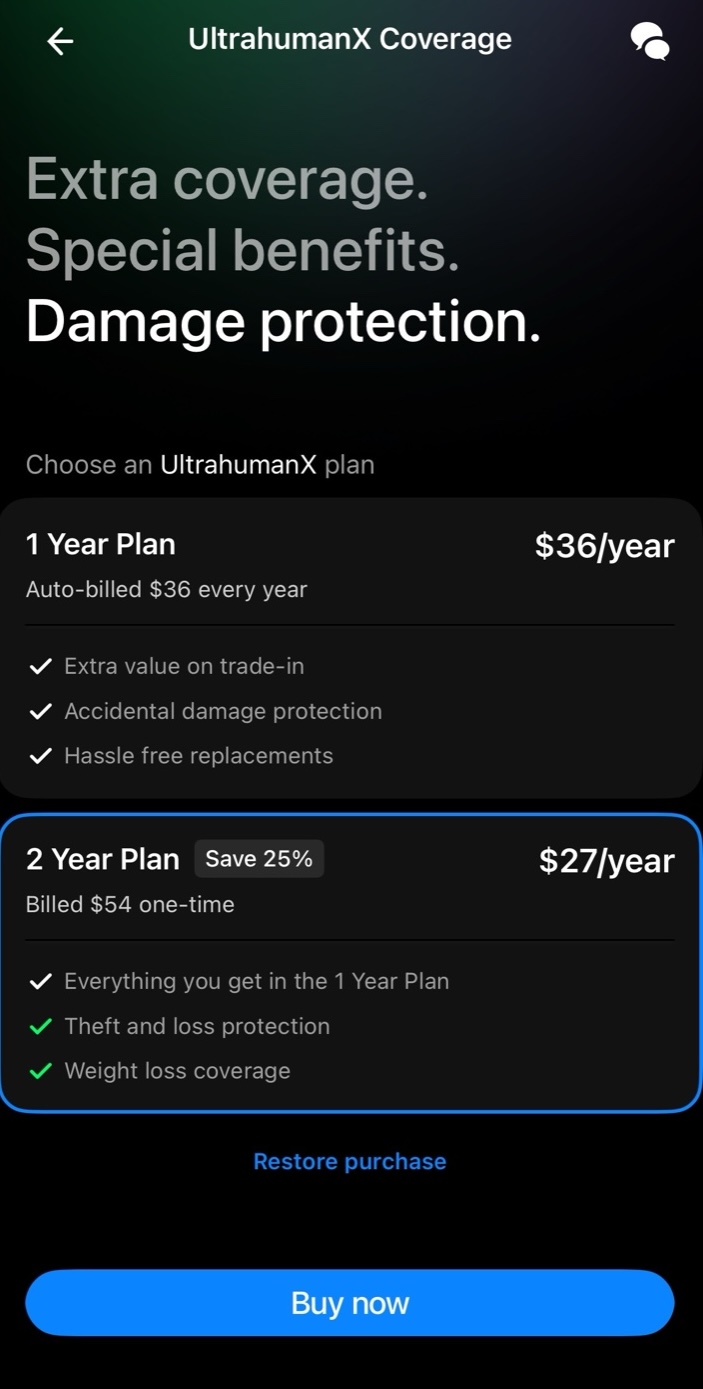The image size is (703, 1389).
Task: Click the Billed $54 one-time text
Action: tap(130, 905)
